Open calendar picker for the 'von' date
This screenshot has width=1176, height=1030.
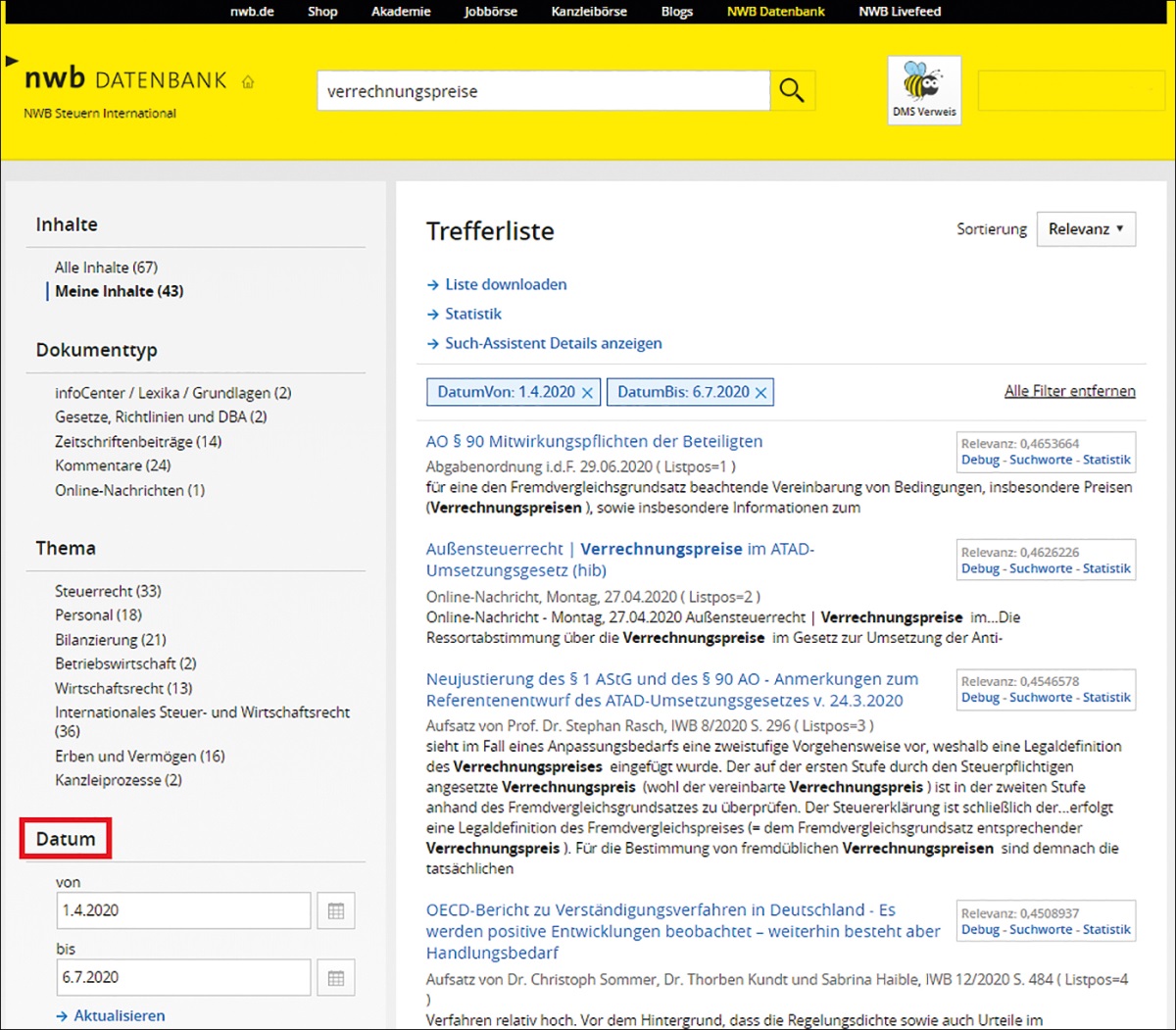coord(336,910)
